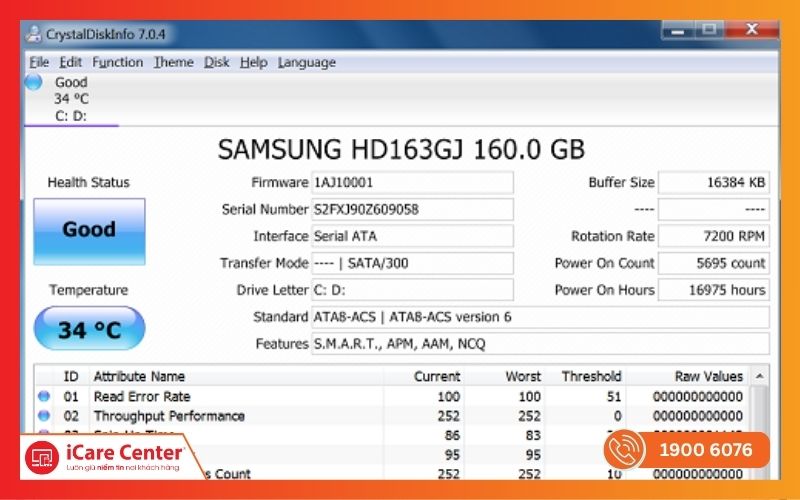The width and height of the screenshot is (800, 500).
Task: Click the Transfer Mode field SATA/300
Action: point(412,263)
